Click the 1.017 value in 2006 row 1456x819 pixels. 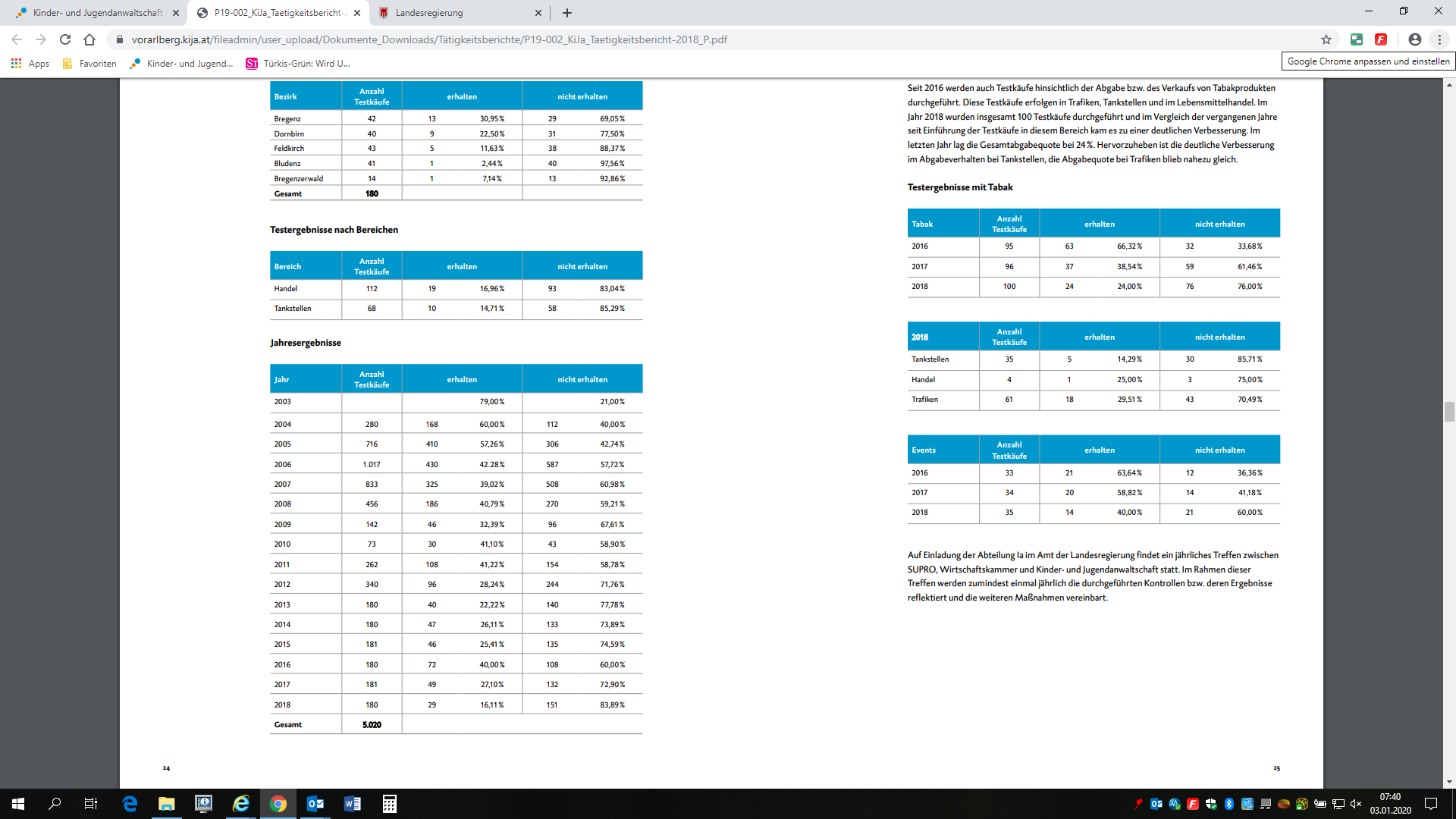372,465
